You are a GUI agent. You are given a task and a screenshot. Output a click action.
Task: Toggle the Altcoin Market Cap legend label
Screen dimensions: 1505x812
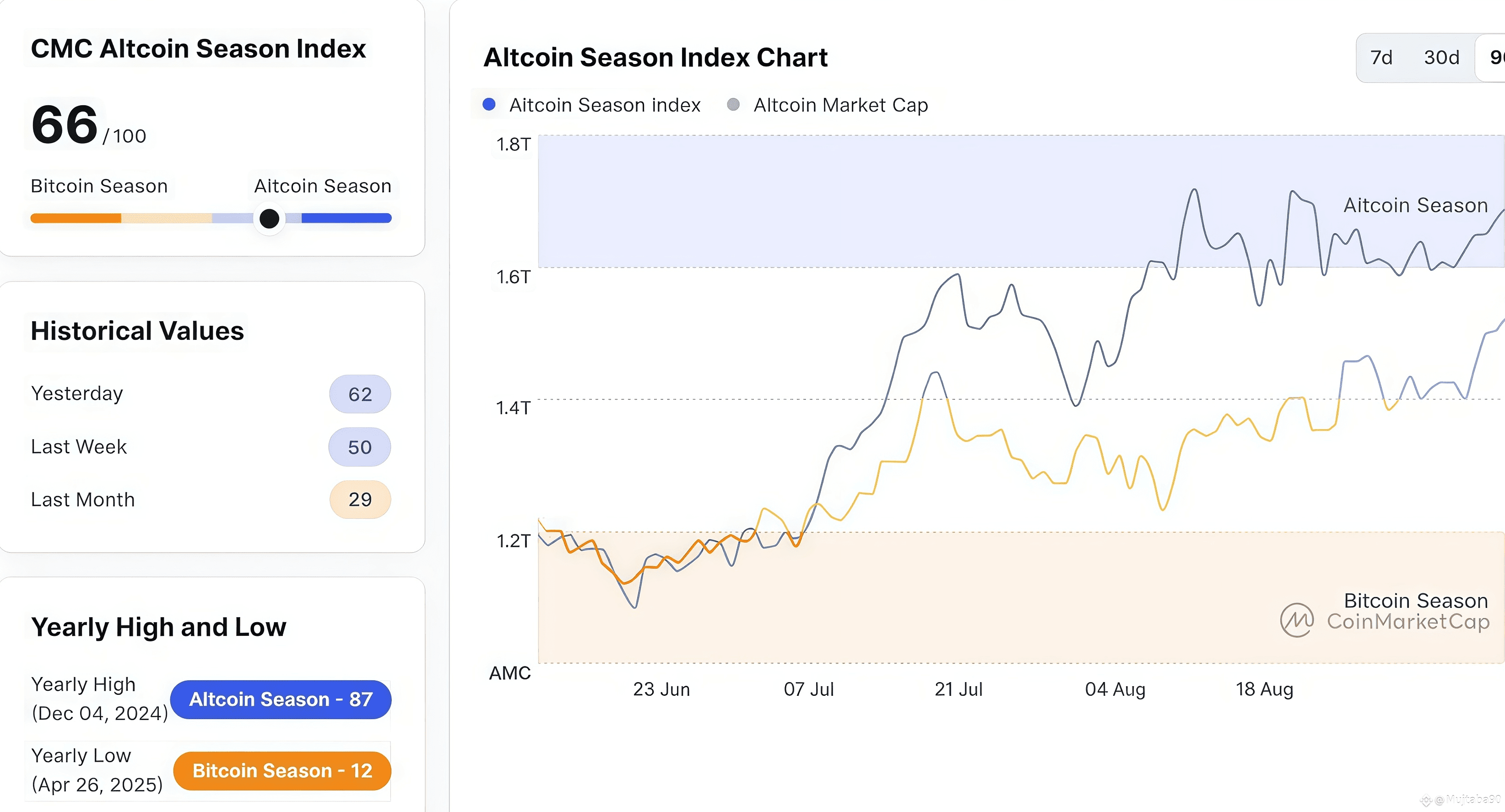tap(840, 105)
